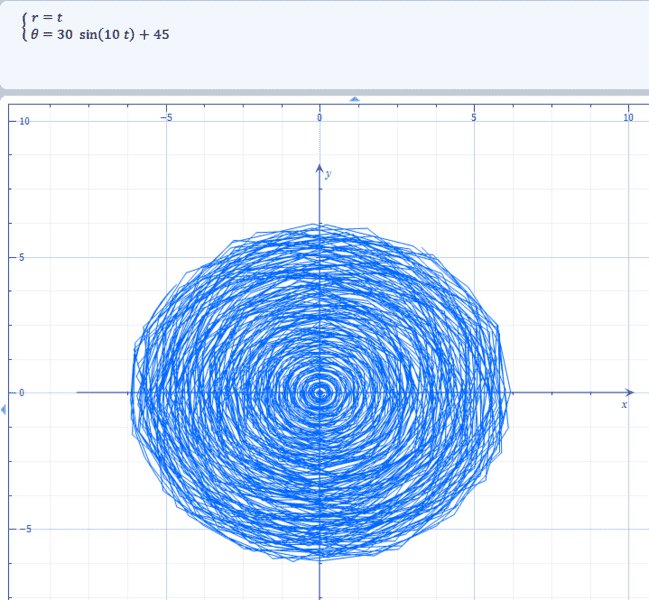The width and height of the screenshot is (649, 600).
Task: Click the spiral center at origin
Action: coord(320,392)
